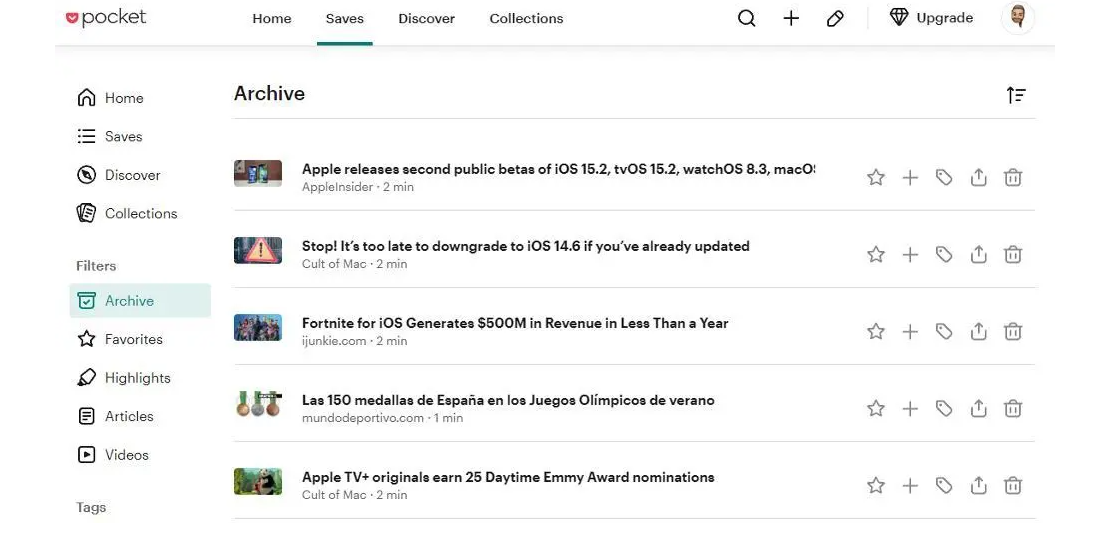Image resolution: width=1119 pixels, height=534 pixels.
Task: Re-add the Stop! downgrade article to Saves
Action: point(910,254)
